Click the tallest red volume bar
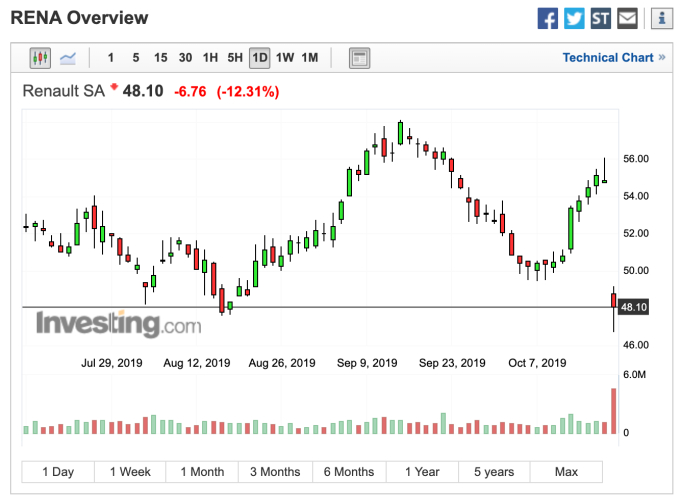This screenshot has width=680, height=502. [x=614, y=411]
